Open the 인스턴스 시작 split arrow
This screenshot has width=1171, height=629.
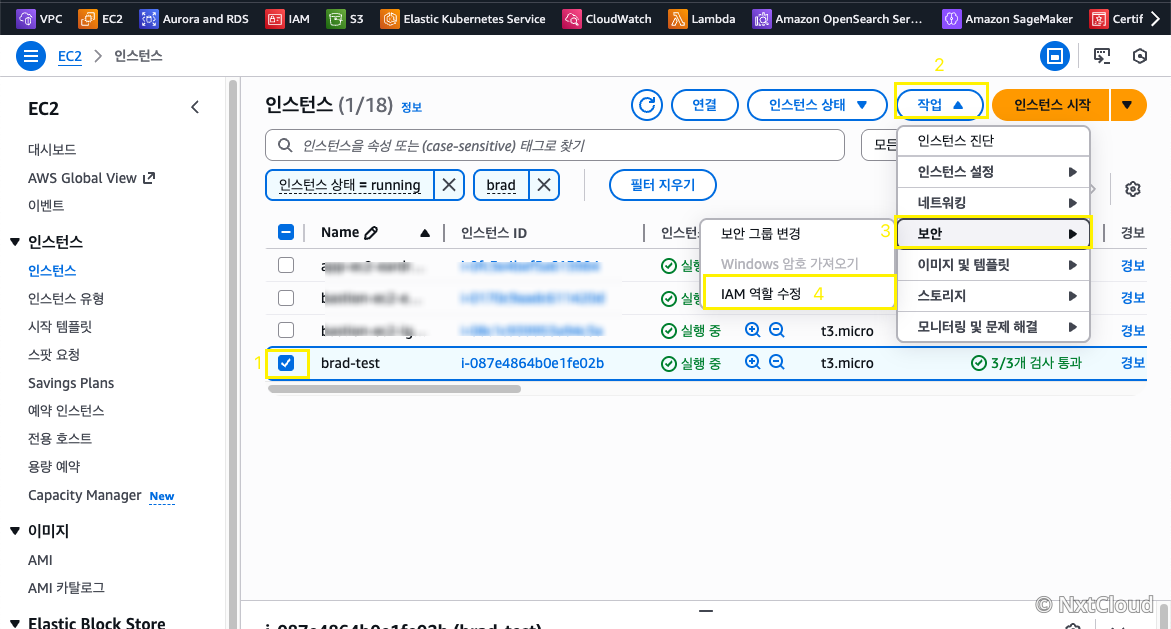click(1128, 105)
